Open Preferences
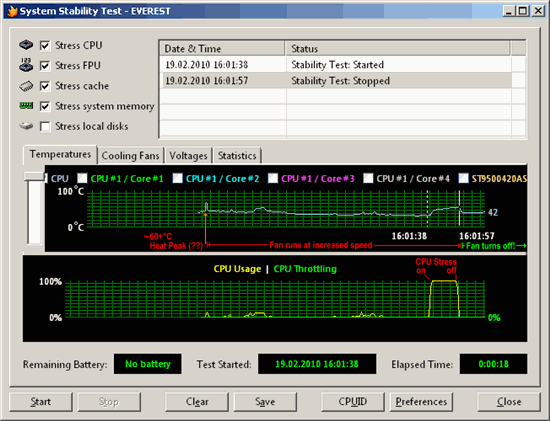550x421 pixels. (x=421, y=402)
